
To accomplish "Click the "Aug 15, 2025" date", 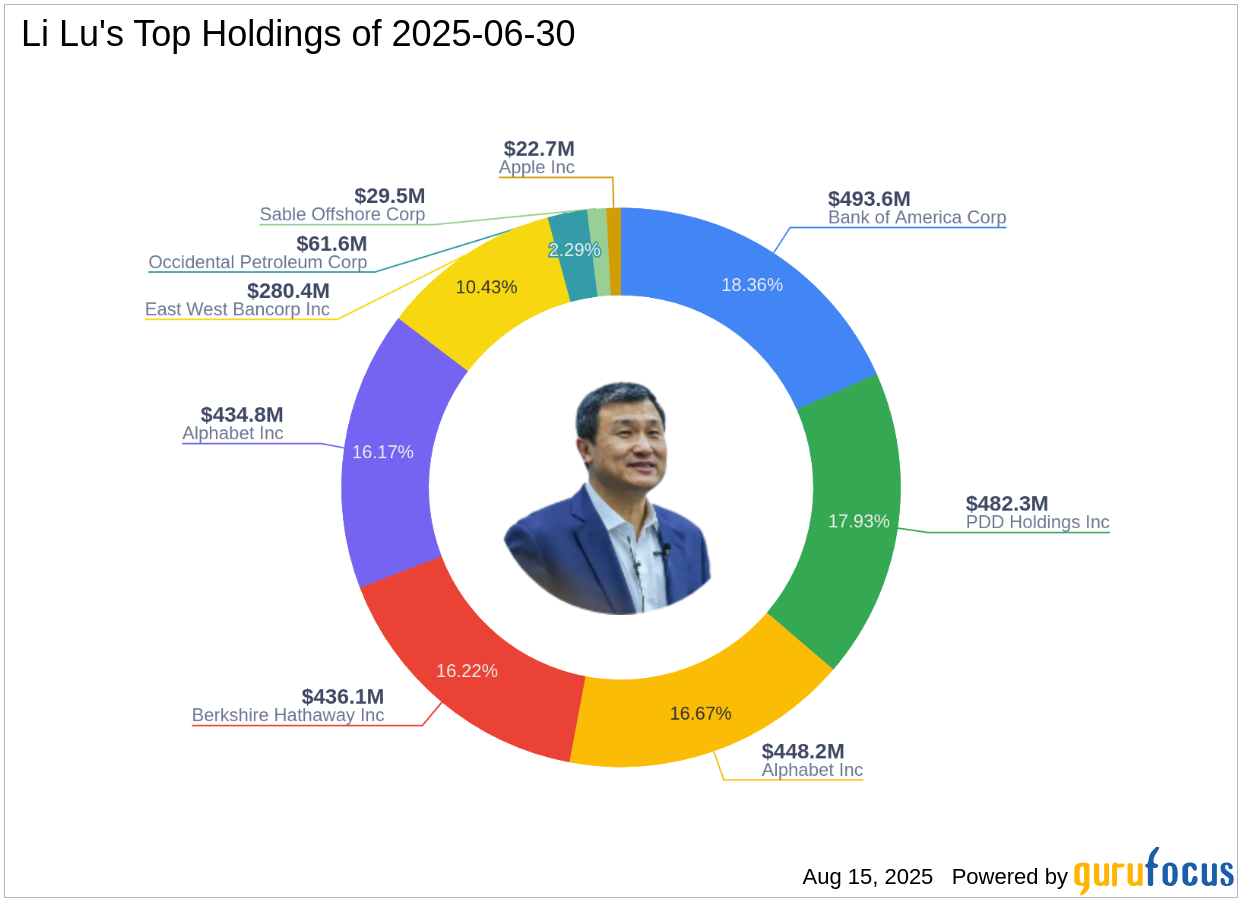I will (867, 877).
